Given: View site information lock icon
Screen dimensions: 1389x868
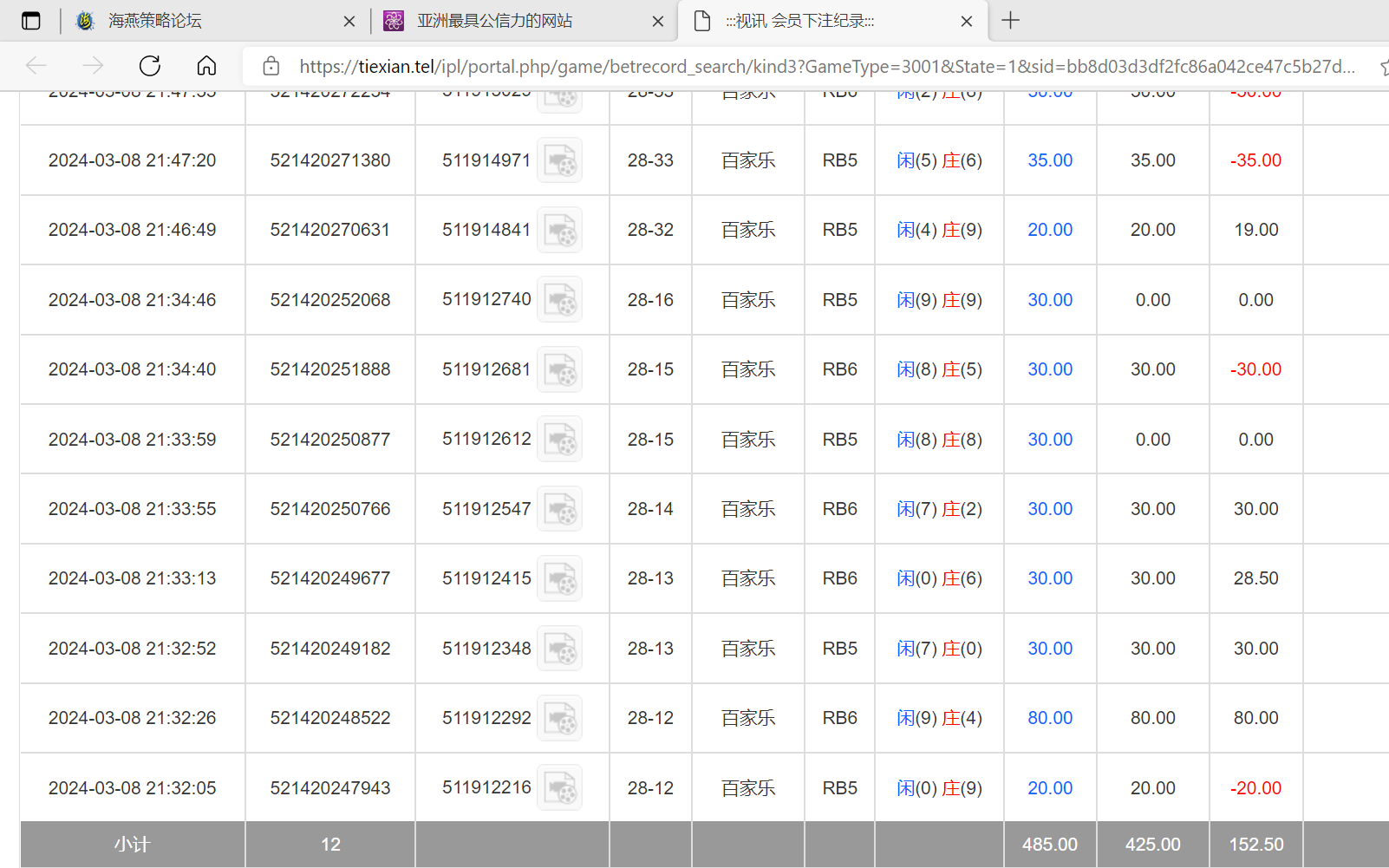Looking at the screenshot, I should pos(271,66).
